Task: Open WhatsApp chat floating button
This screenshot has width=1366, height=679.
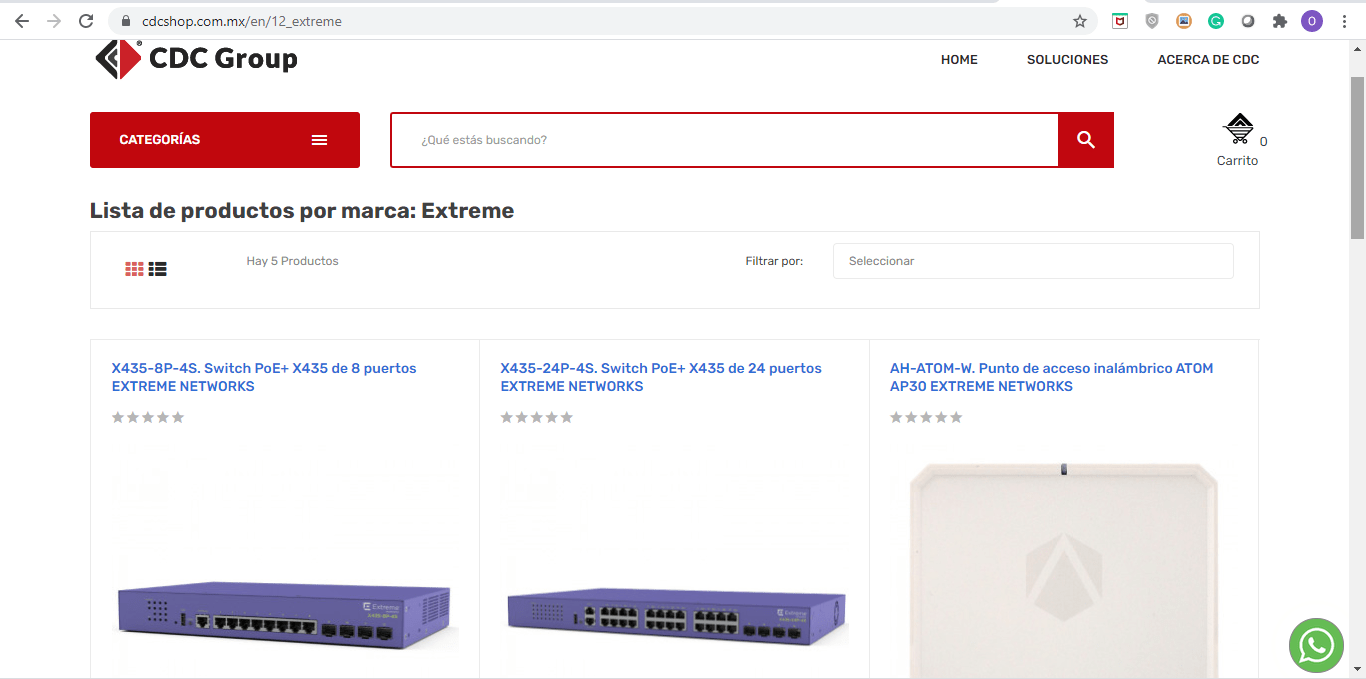Action: [1316, 646]
